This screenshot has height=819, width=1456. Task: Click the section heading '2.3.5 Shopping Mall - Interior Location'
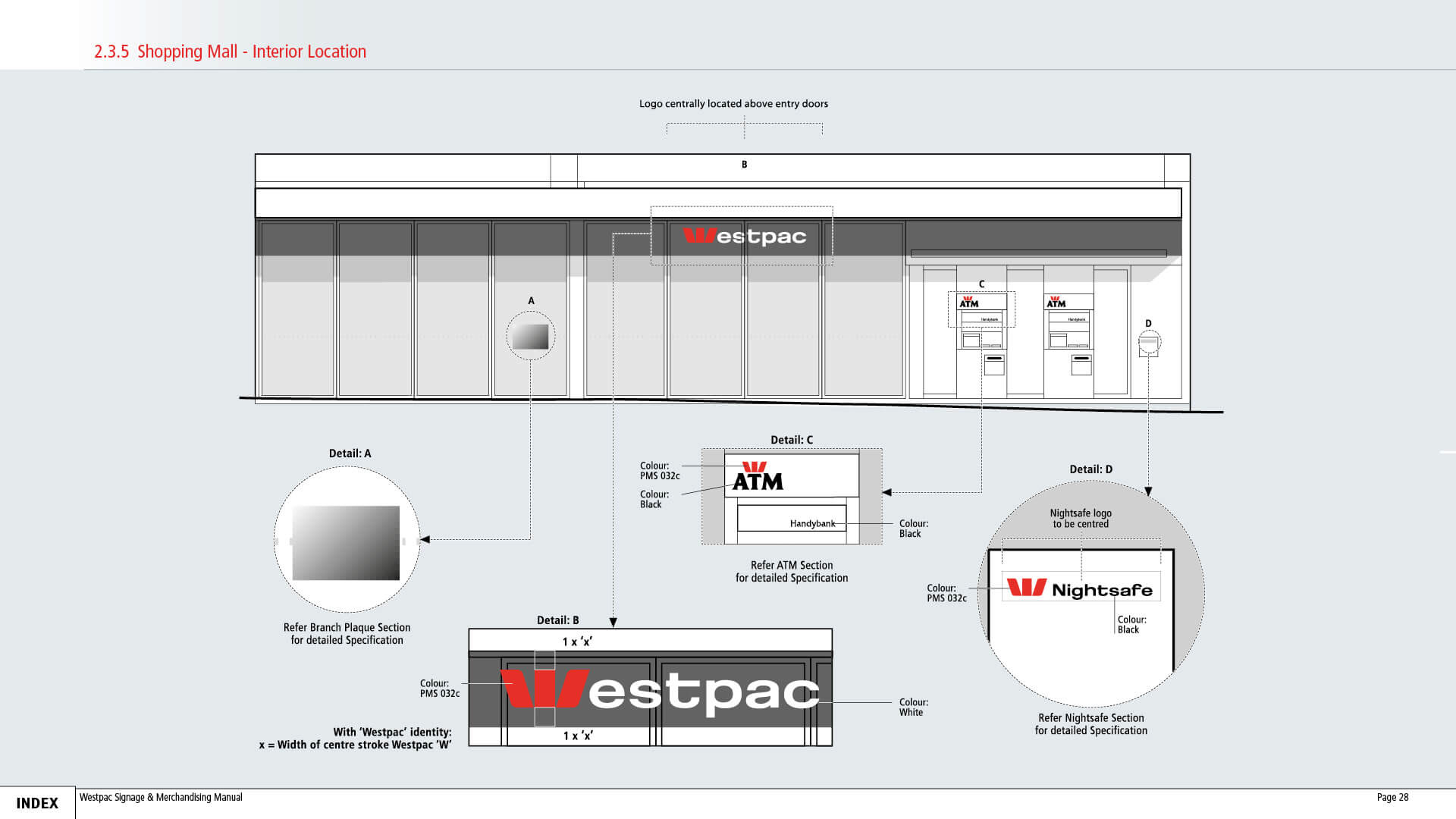[x=230, y=52]
